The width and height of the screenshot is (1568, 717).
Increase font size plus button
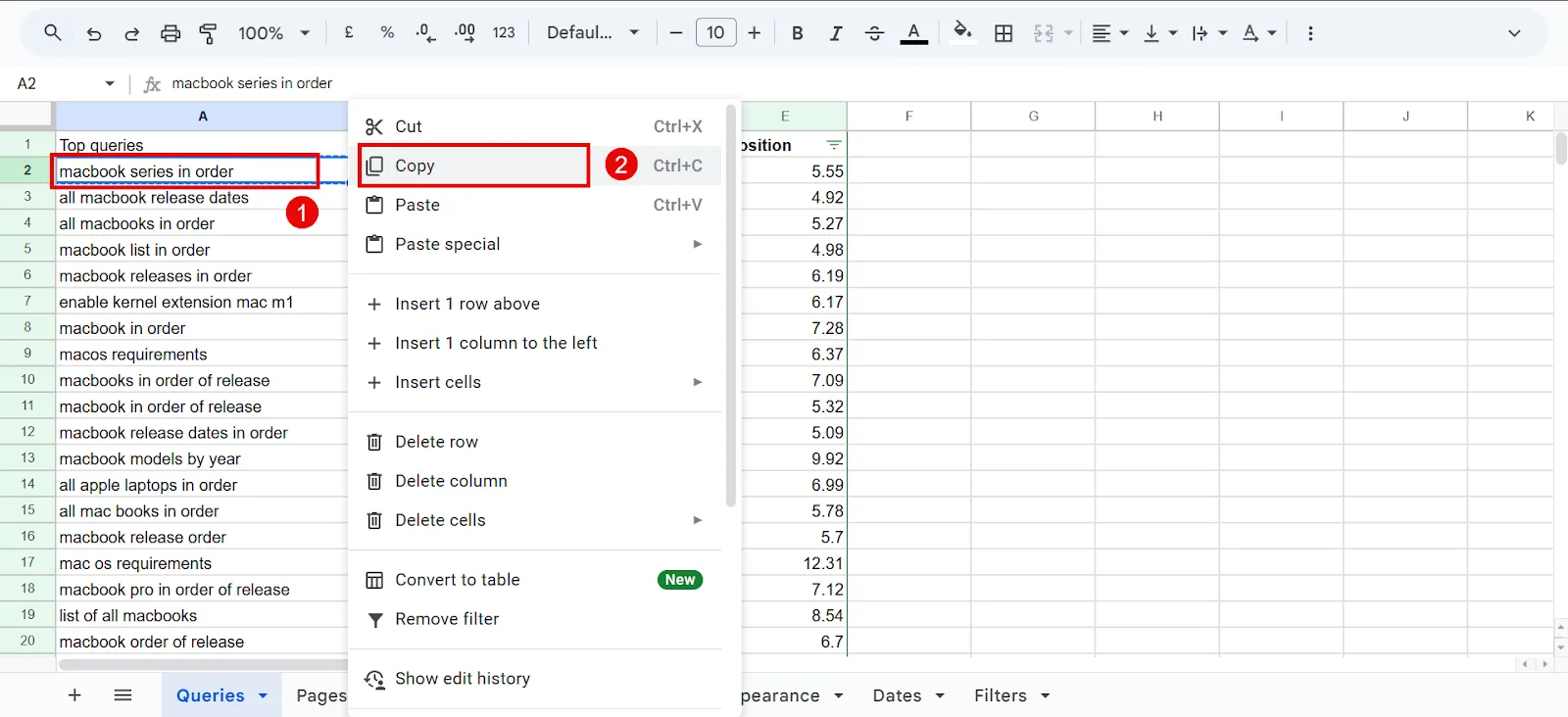[x=754, y=32]
